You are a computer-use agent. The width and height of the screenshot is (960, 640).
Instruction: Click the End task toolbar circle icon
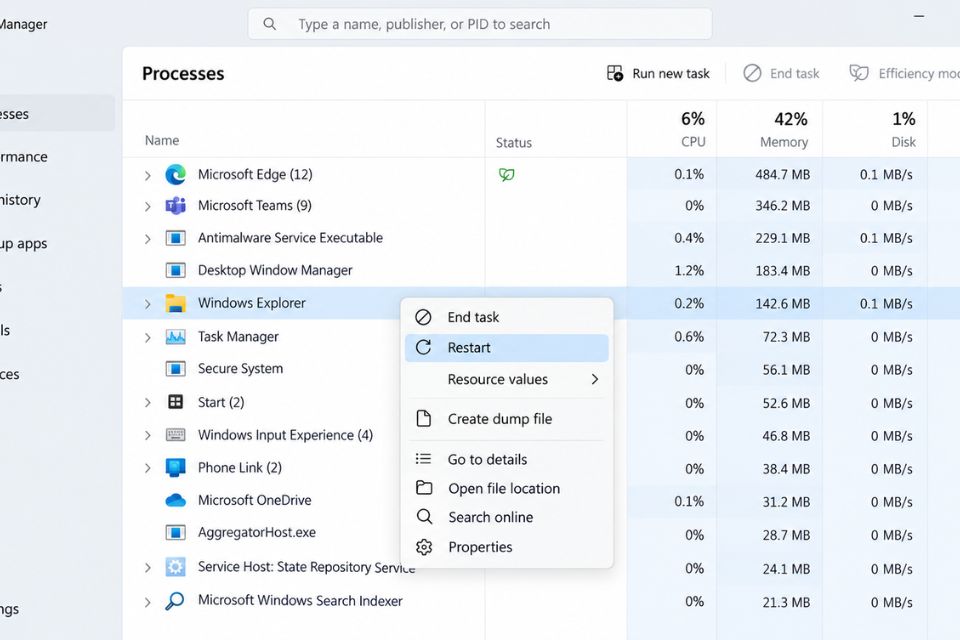click(752, 73)
